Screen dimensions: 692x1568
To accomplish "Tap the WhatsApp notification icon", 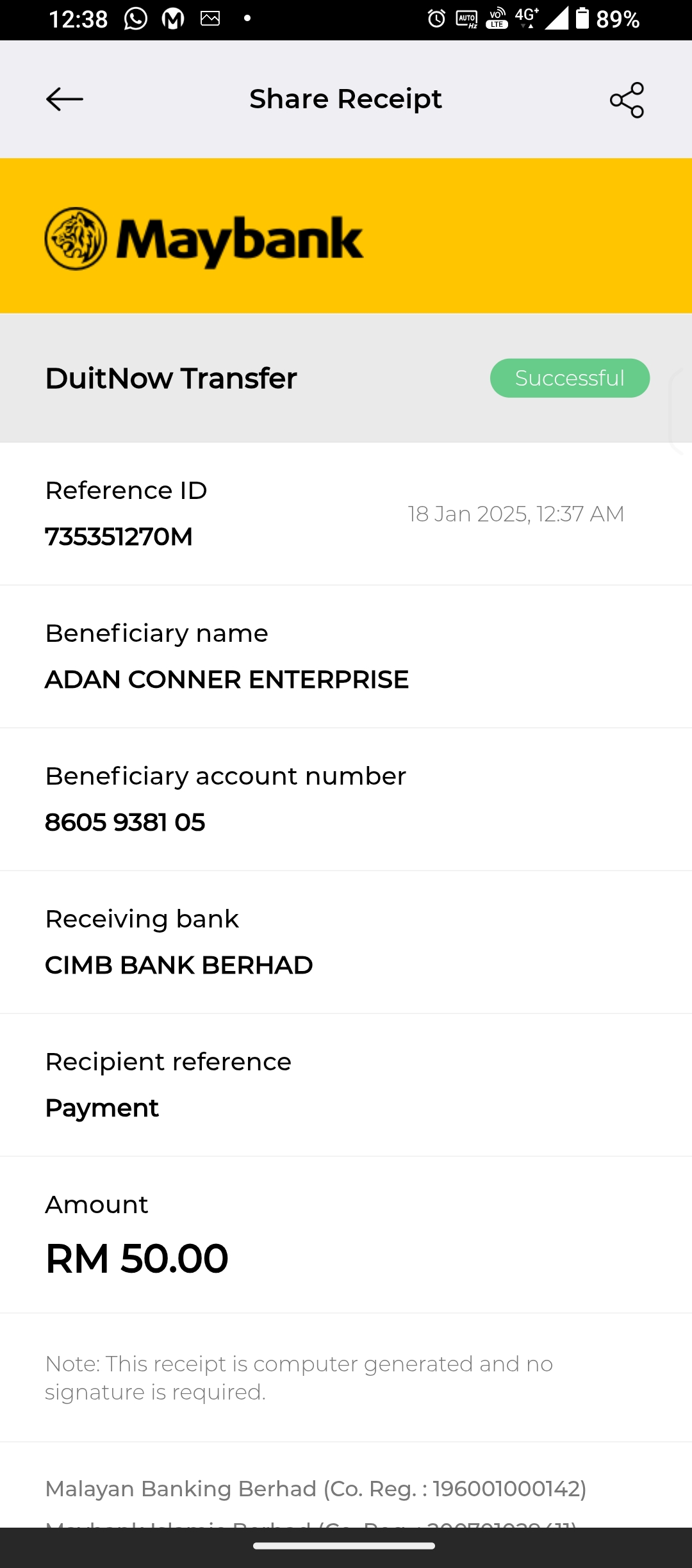I will coord(136,19).
